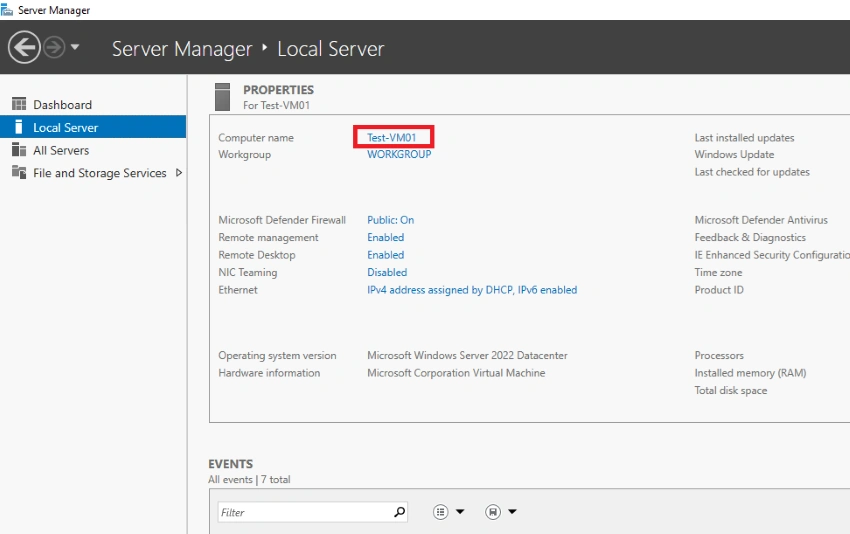The width and height of the screenshot is (850, 534).
Task: Click the forward navigation arrow
Action: (54, 48)
